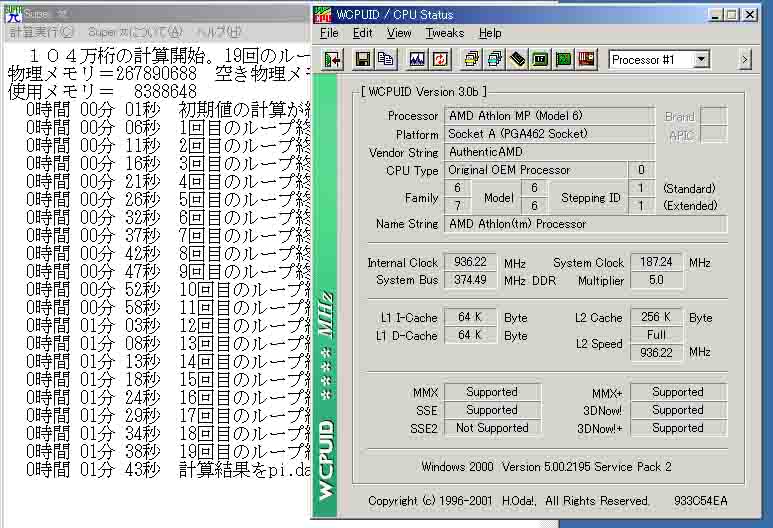Click the memory module chip icon
Image resolution: width=773 pixels, height=528 pixels.
[x=517, y=60]
